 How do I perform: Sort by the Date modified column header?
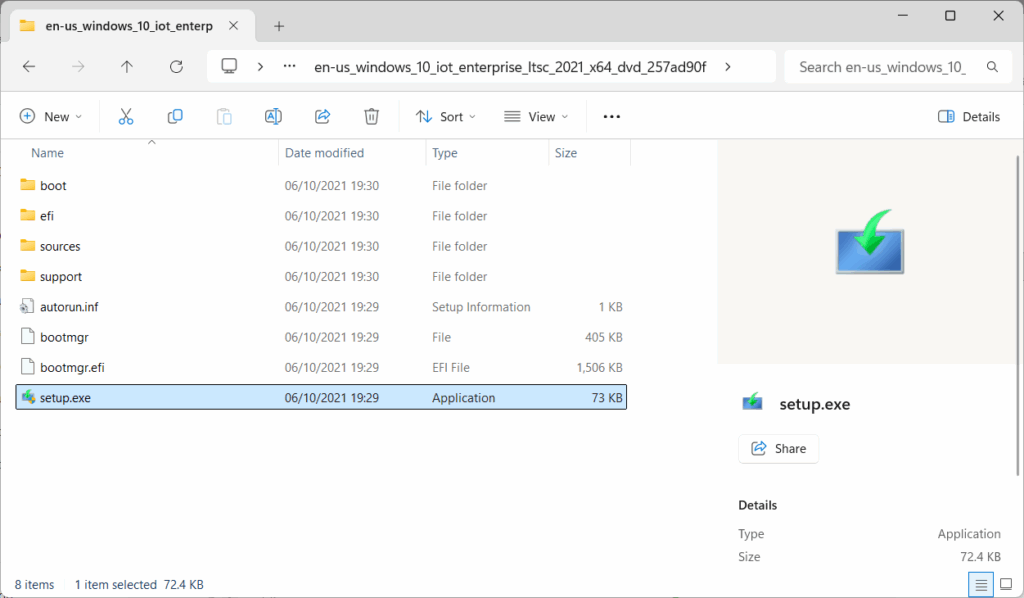click(325, 153)
